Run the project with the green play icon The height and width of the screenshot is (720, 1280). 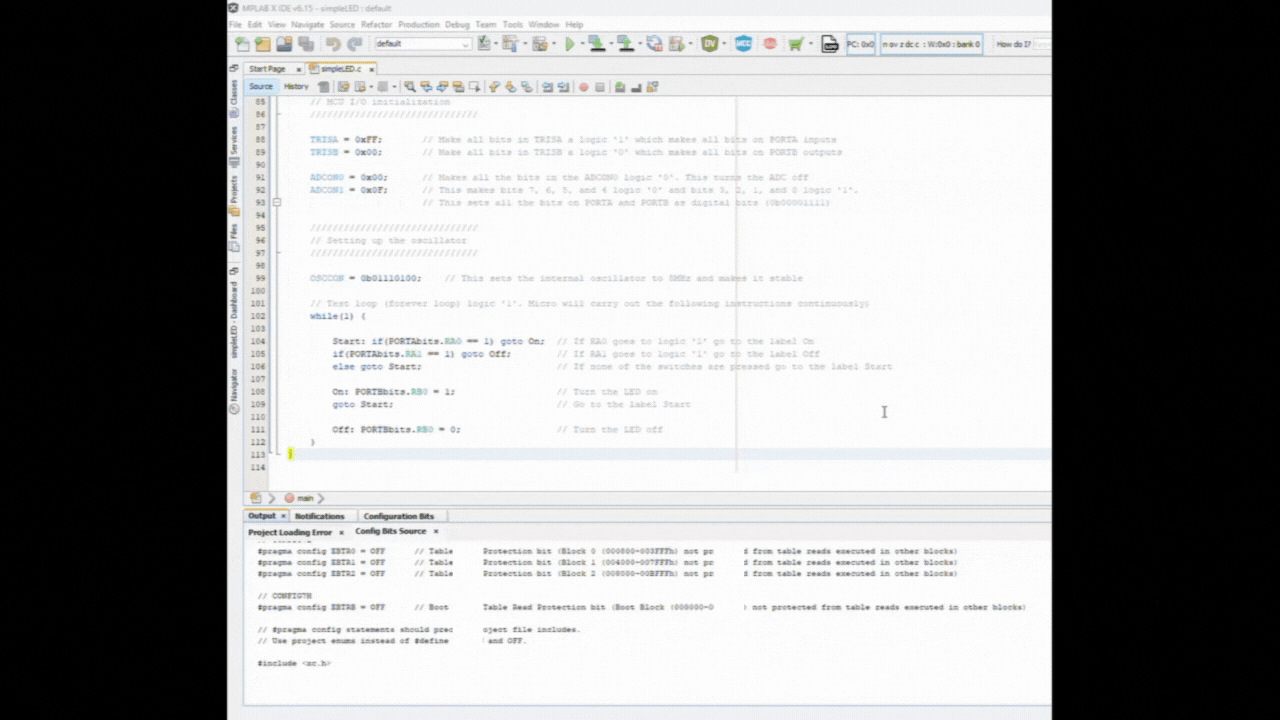coord(570,44)
